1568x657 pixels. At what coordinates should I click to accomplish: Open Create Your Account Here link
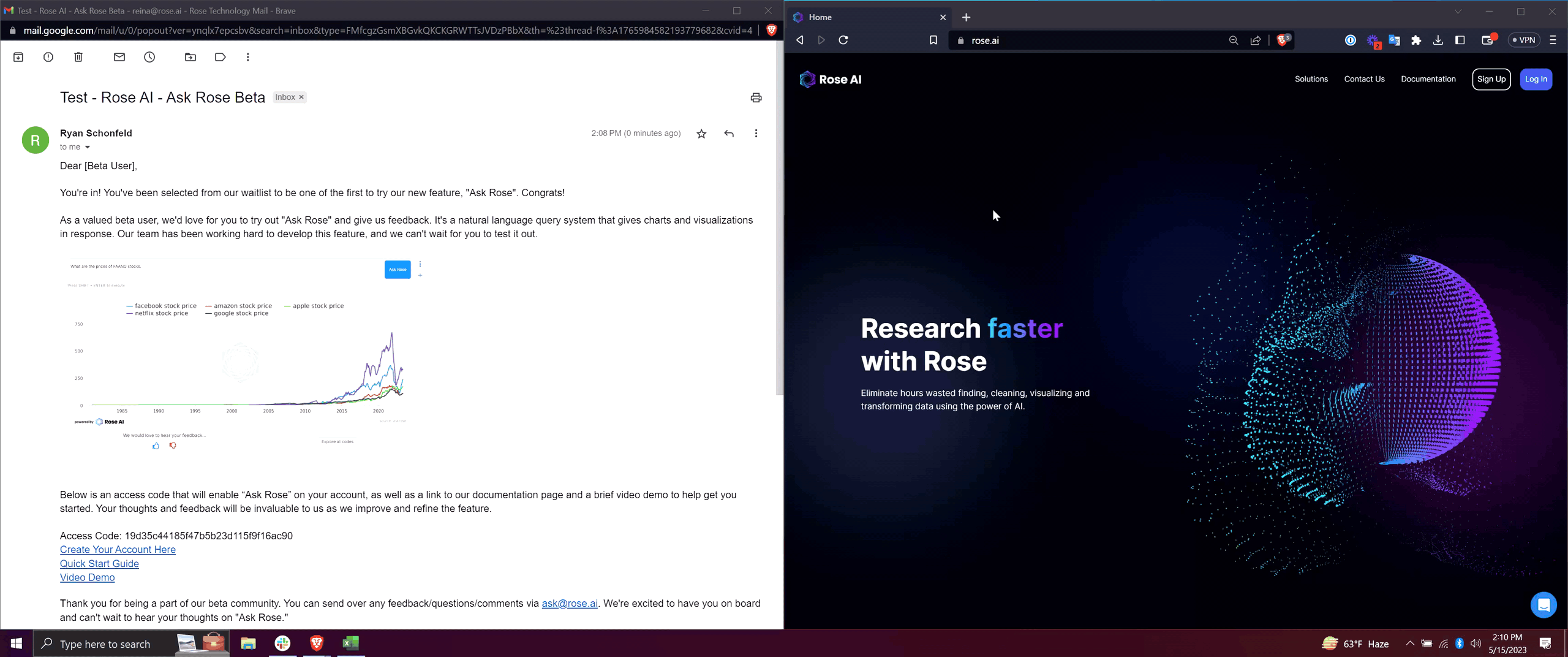[118, 550]
